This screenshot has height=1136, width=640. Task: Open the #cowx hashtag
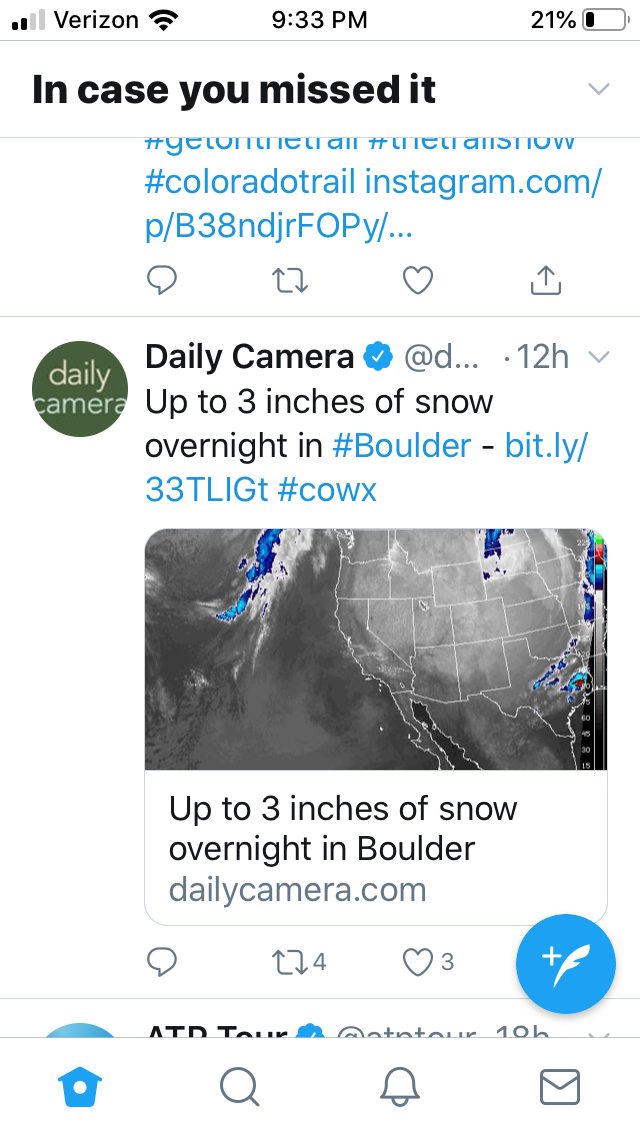click(327, 490)
